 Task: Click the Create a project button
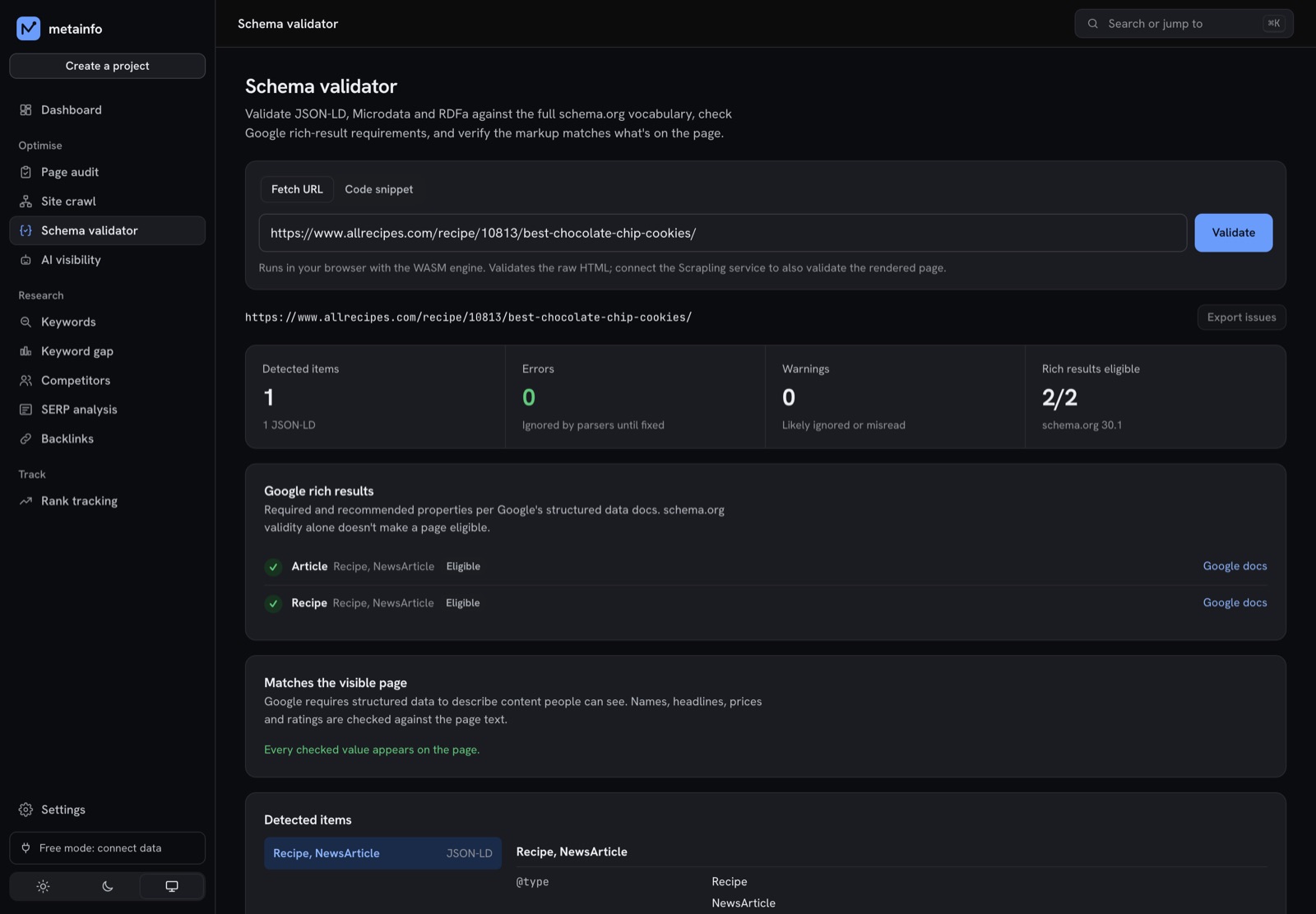(107, 66)
